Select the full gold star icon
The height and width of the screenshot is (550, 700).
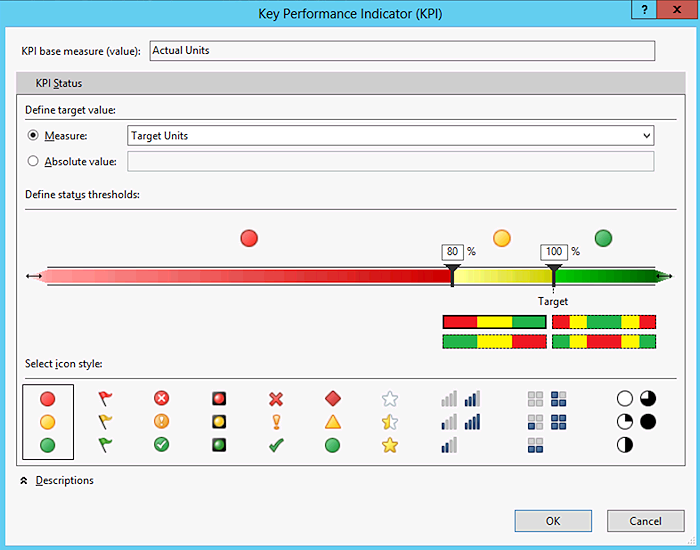(390, 445)
